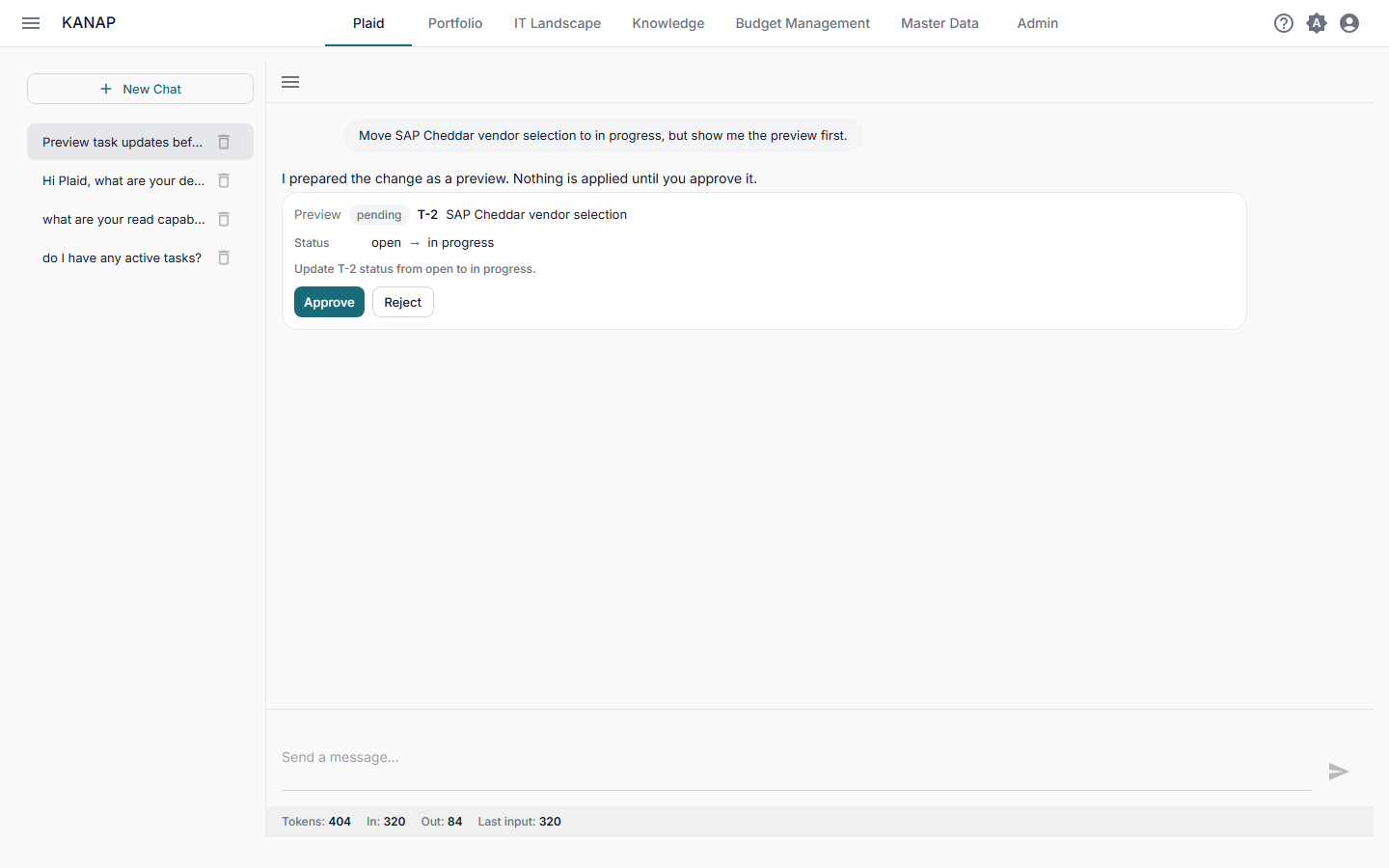Screen dimensions: 1389x868
Task: Click the 'in progress' new status value
Action: point(461,243)
